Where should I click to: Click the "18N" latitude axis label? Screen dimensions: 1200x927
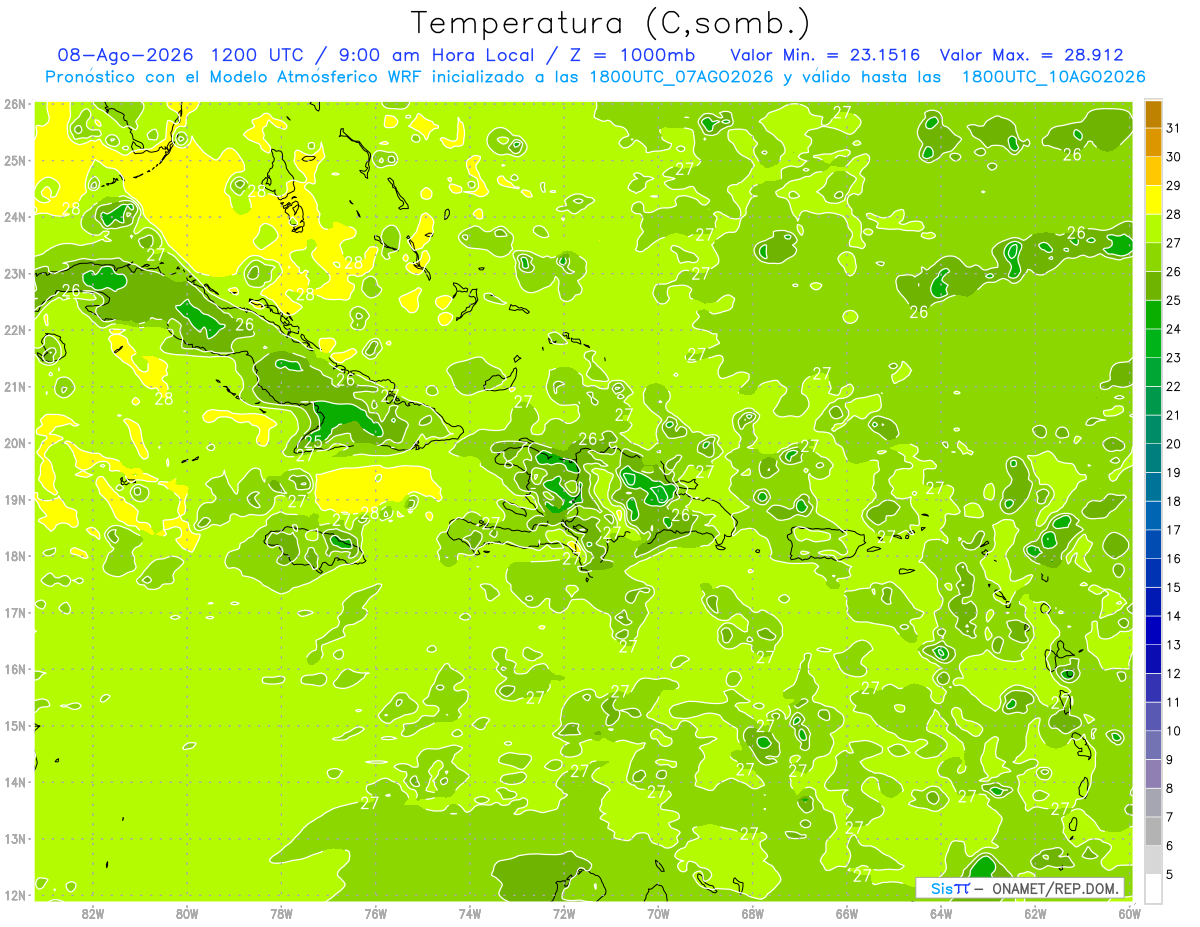point(14,556)
